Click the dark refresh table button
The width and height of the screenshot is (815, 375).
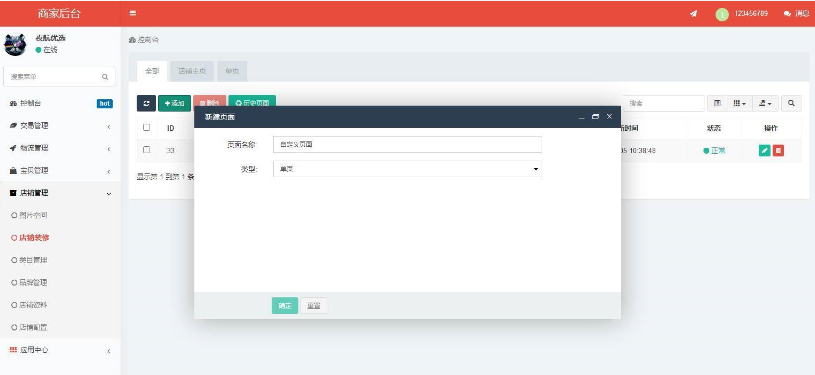click(146, 104)
